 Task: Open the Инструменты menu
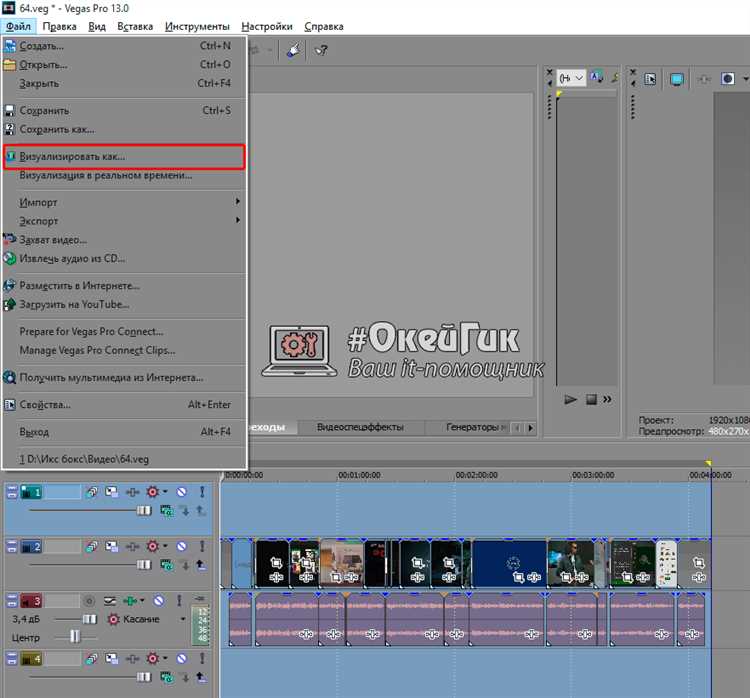197,26
